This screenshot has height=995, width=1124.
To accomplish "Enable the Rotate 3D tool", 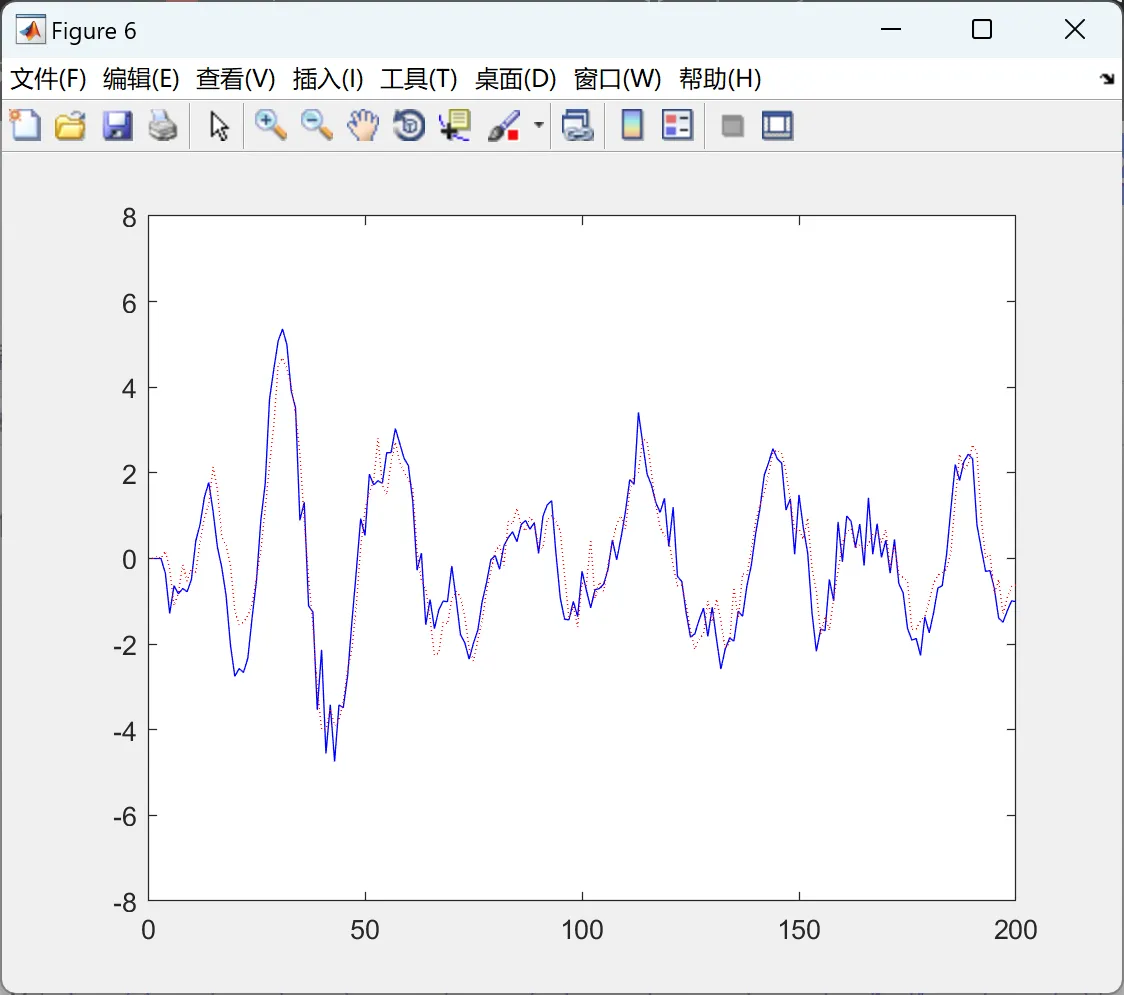I will (x=409, y=125).
